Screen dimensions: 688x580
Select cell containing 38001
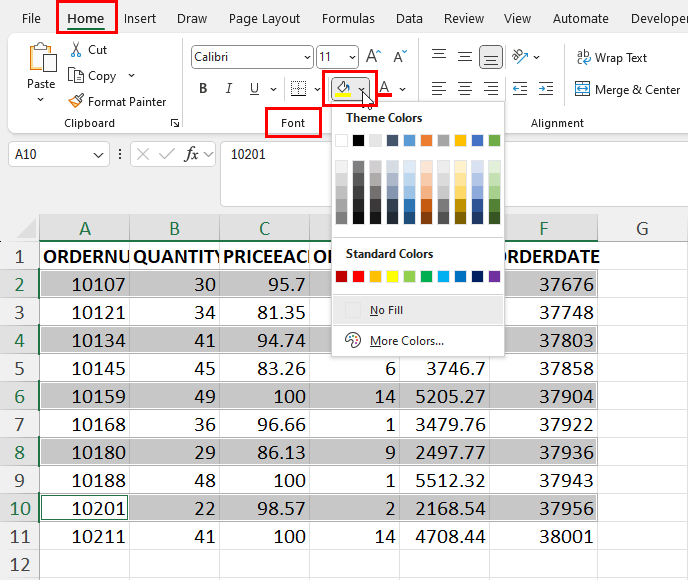[544, 536]
